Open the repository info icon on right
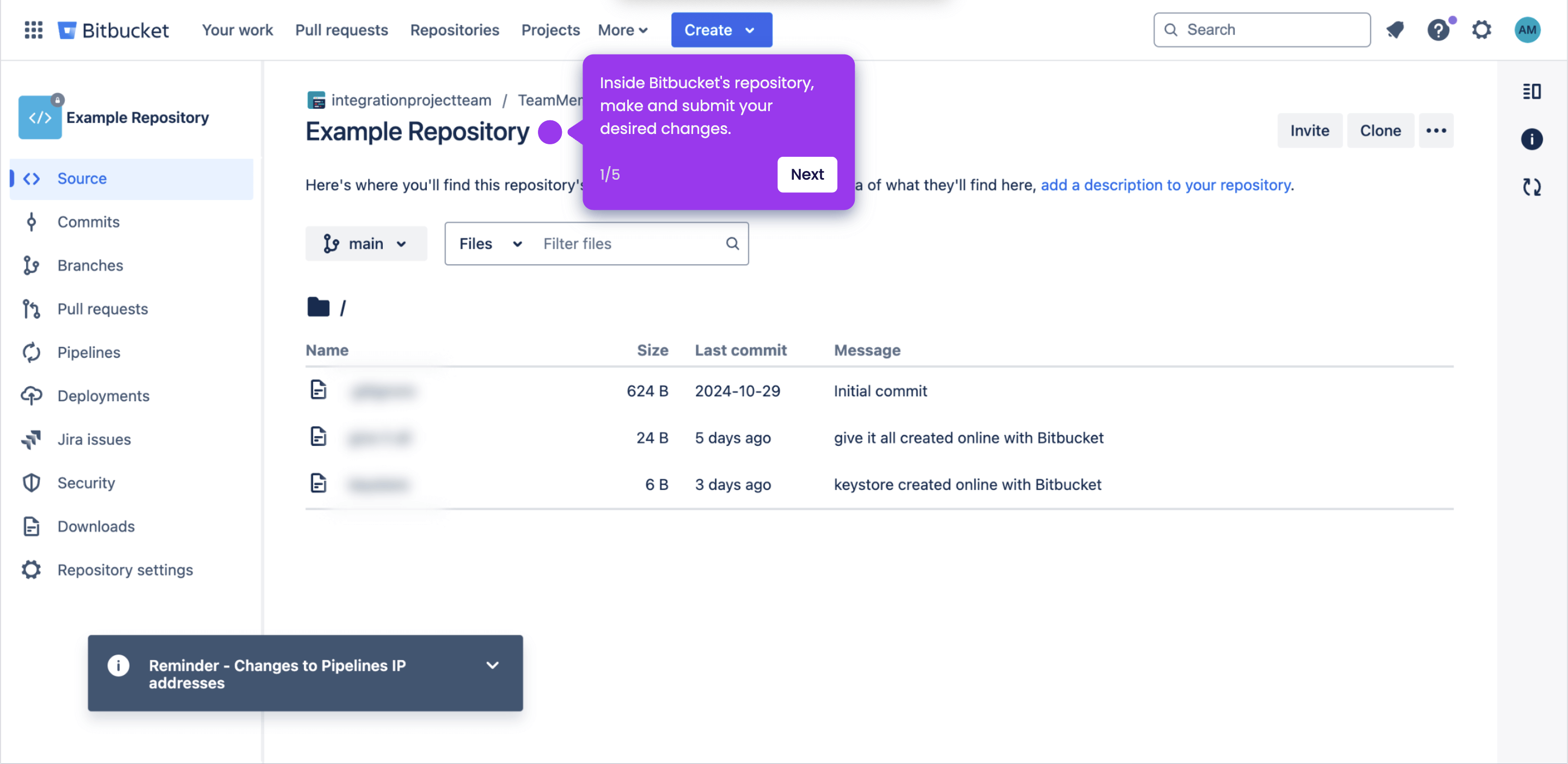1568x764 pixels. click(1532, 139)
